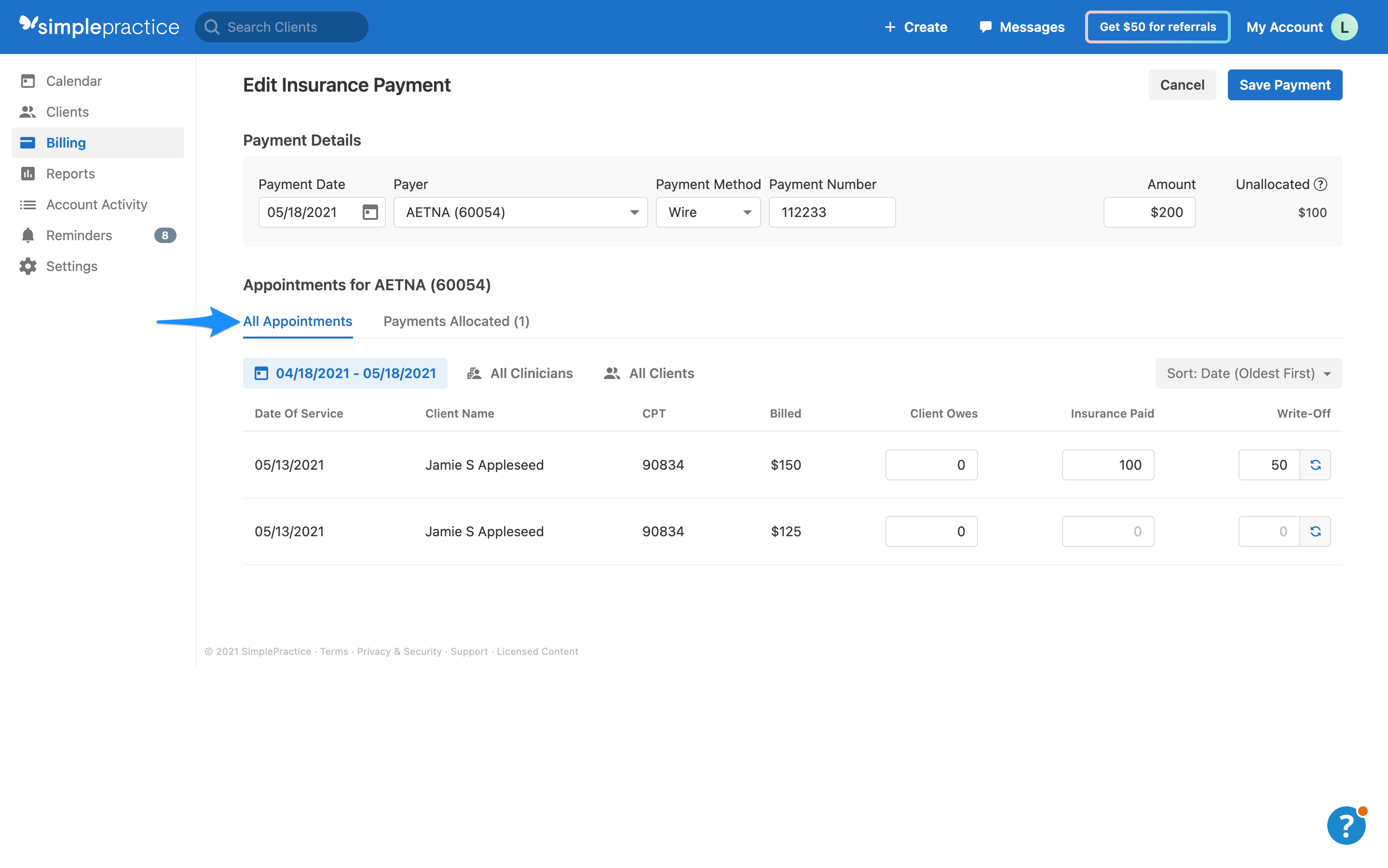Open Reminders showing 8 notifications
The height and width of the screenshot is (868, 1388).
(x=79, y=235)
